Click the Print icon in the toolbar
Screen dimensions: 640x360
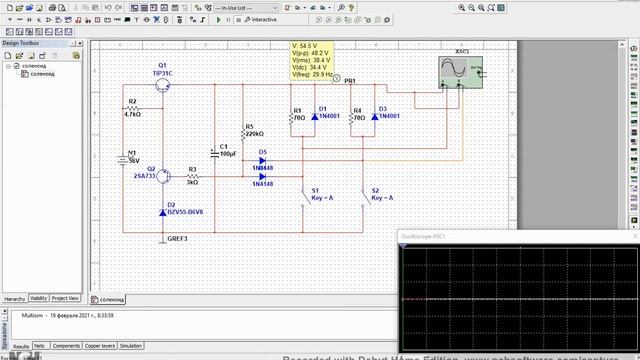(x=52, y=8)
